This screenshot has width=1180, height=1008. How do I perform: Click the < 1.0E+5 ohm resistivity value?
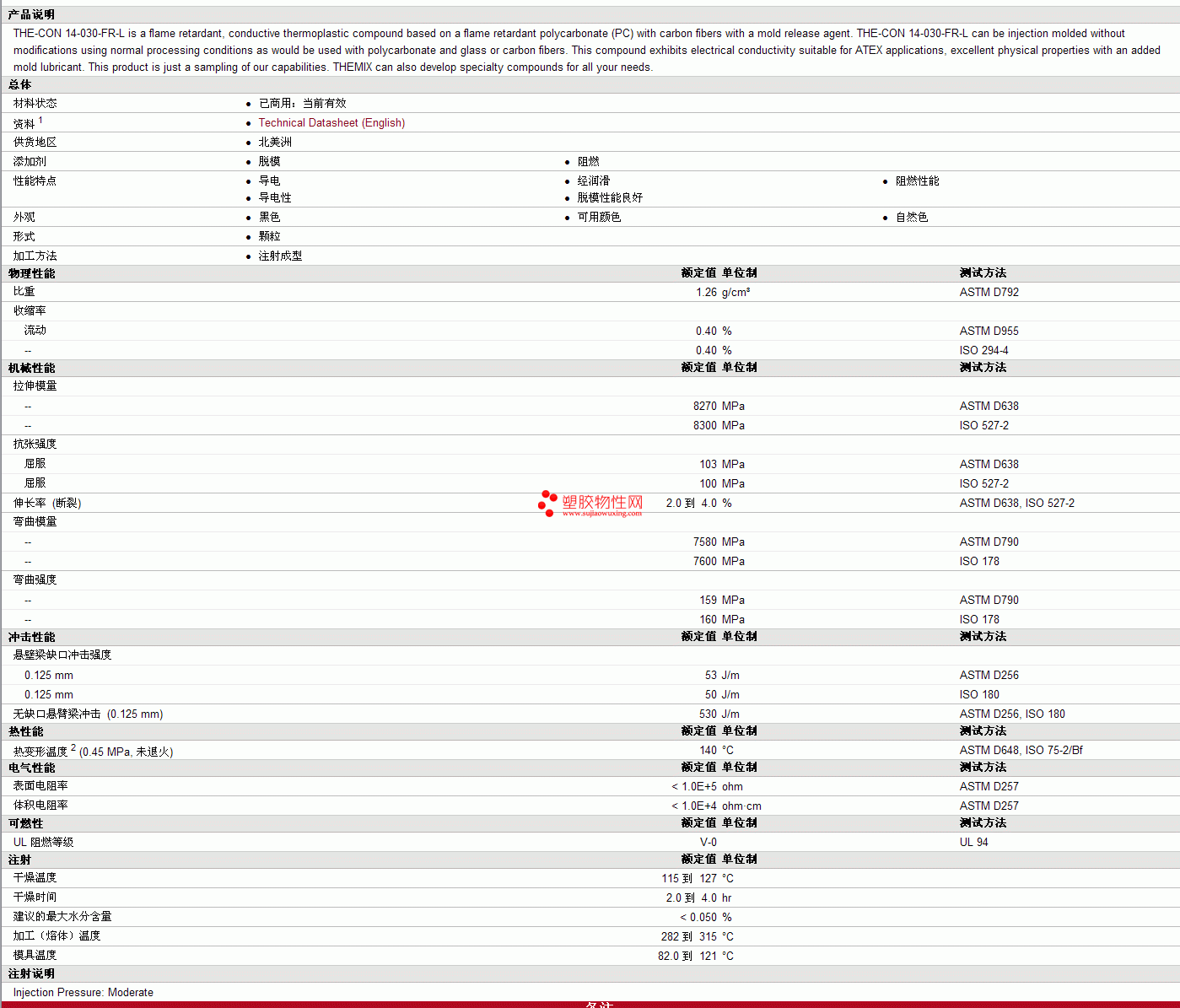tap(708, 787)
